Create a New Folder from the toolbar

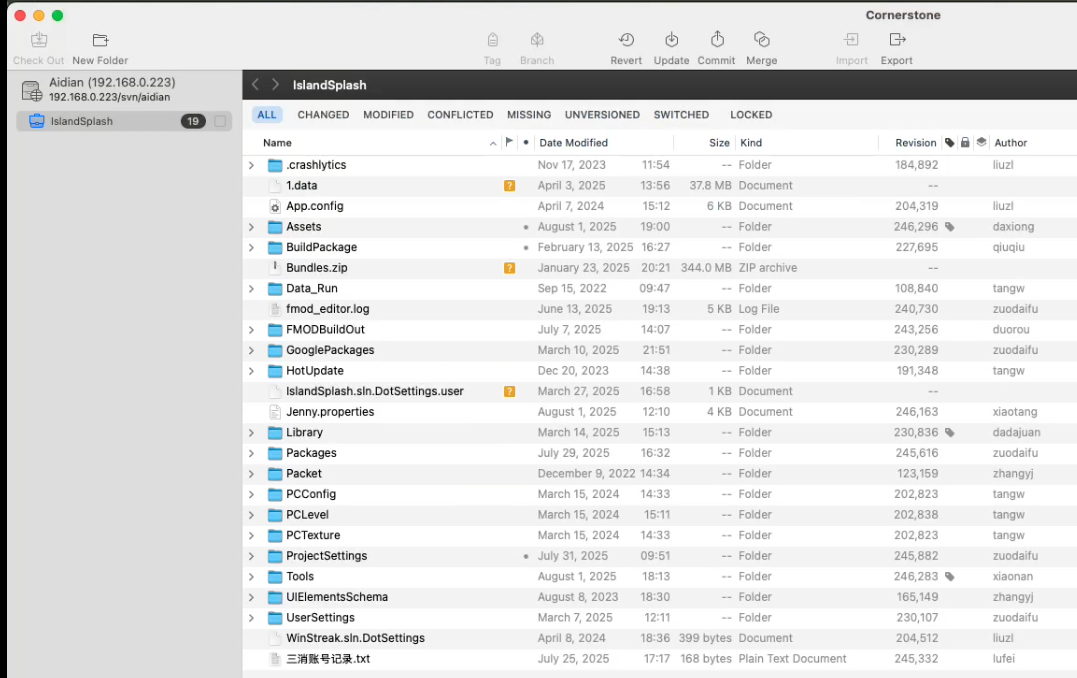tap(100, 41)
